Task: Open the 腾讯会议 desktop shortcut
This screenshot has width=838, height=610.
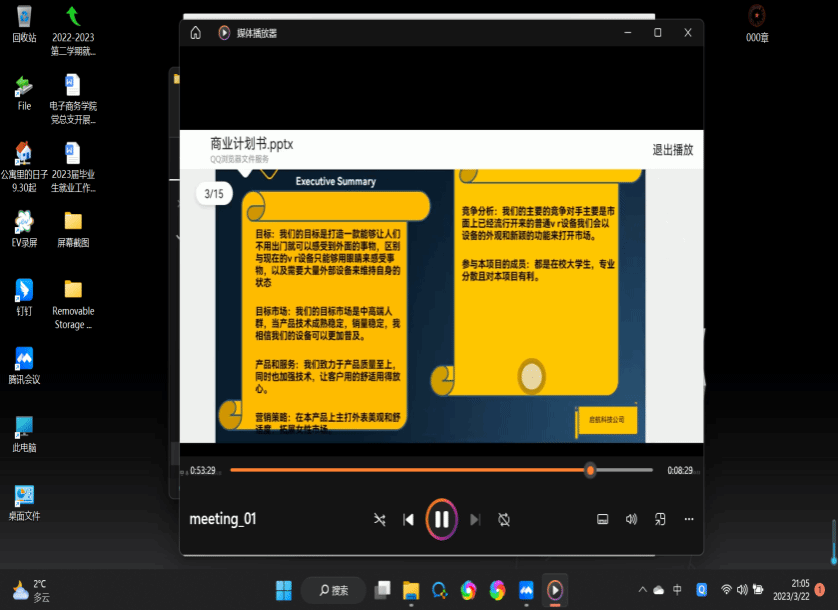Action: 24,363
